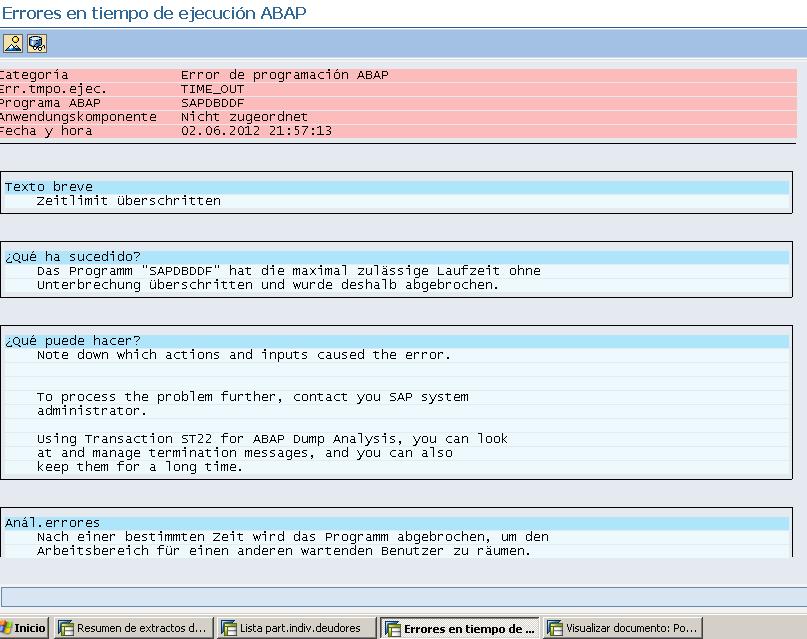Click the Windows logo on Inicio button
The image size is (807, 639).
(6, 628)
